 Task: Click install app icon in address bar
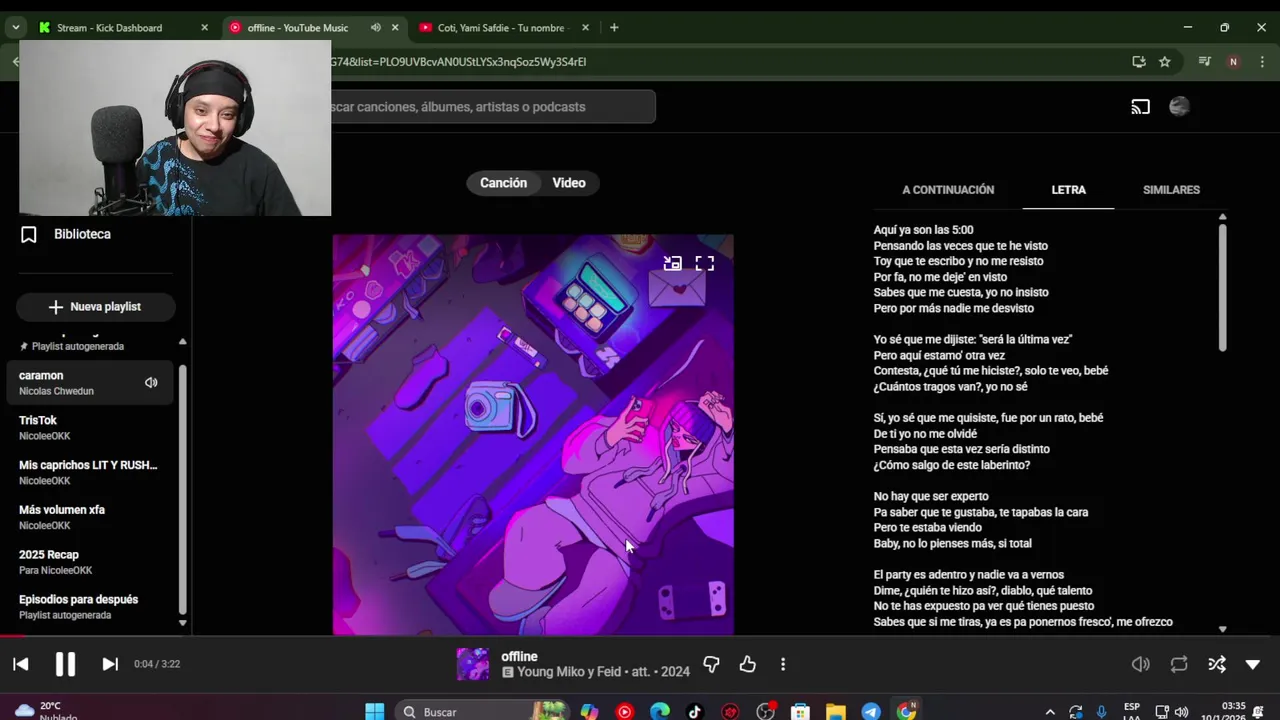coord(1139,62)
